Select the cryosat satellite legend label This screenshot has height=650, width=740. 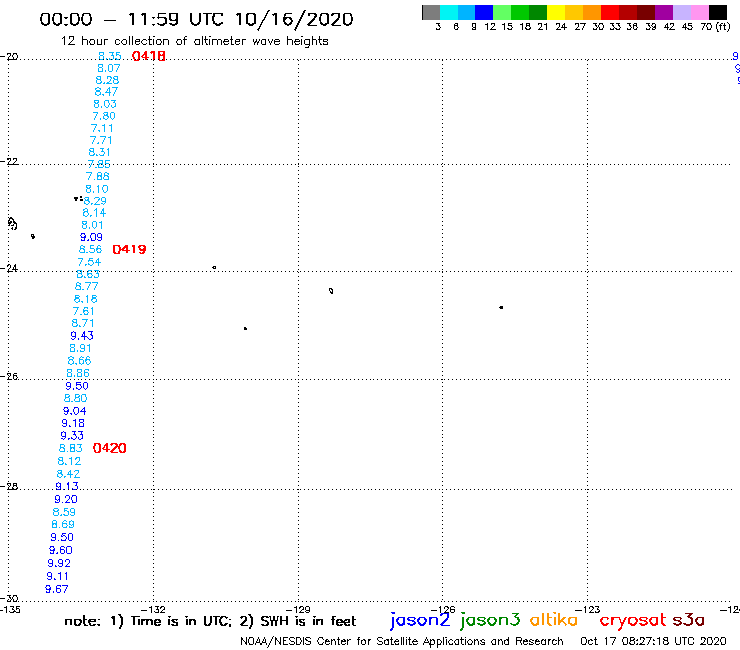click(x=632, y=620)
